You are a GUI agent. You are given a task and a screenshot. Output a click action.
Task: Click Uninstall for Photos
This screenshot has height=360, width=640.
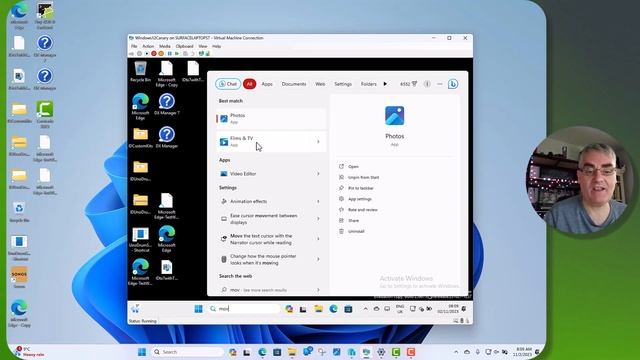coord(356,231)
